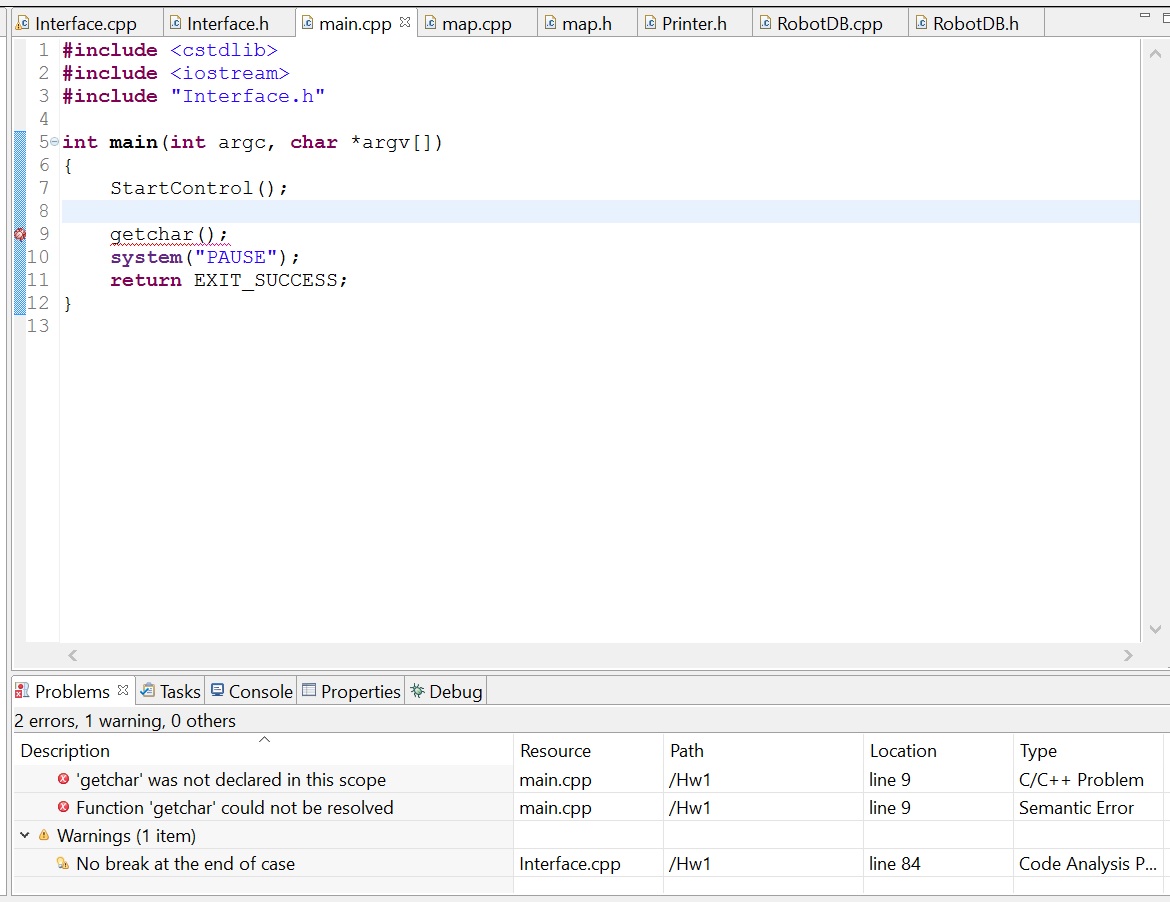Image resolution: width=1170 pixels, height=902 pixels.
Task: Sort problems by Description column header
Action: pos(65,751)
